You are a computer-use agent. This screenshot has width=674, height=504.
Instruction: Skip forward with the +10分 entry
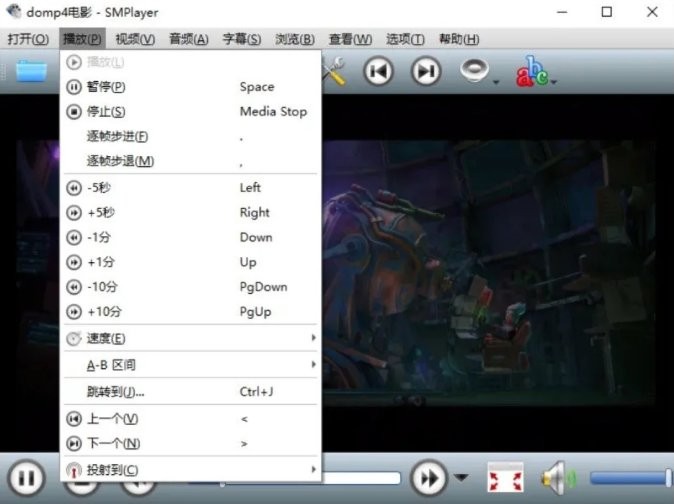tap(190, 312)
